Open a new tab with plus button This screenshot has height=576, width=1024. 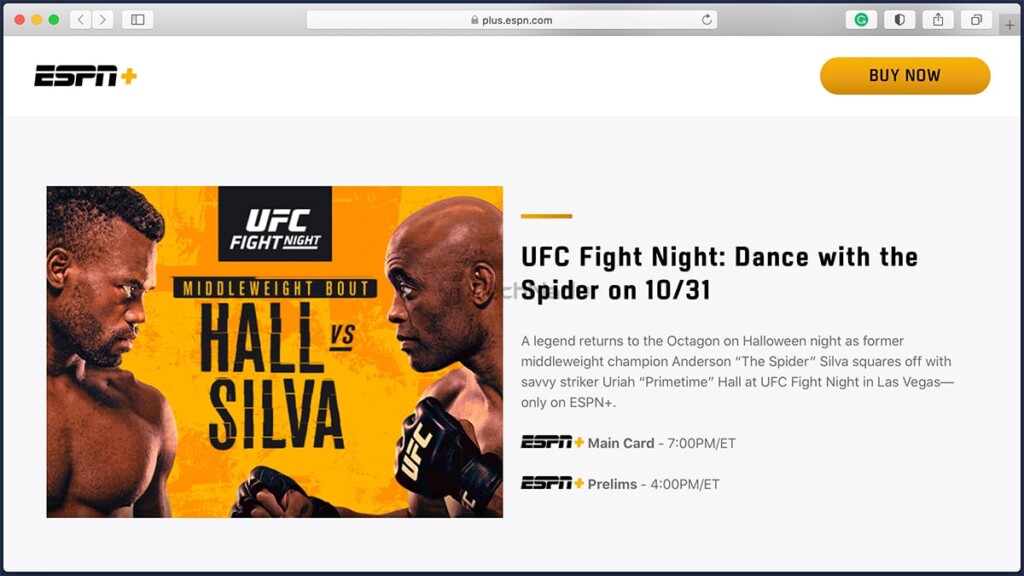coord(1010,25)
